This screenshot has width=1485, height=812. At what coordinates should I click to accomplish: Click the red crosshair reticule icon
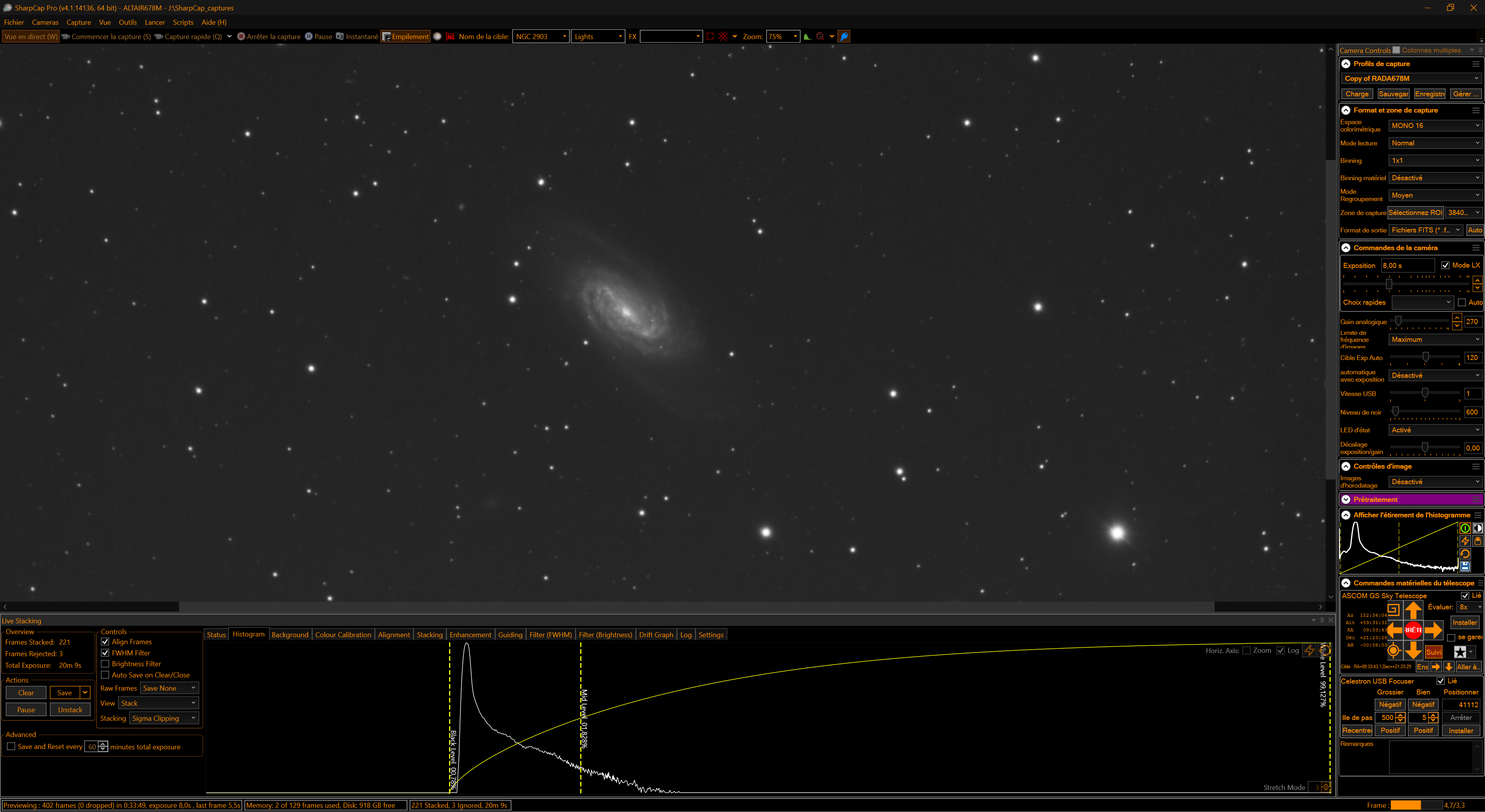pyautogui.click(x=723, y=36)
